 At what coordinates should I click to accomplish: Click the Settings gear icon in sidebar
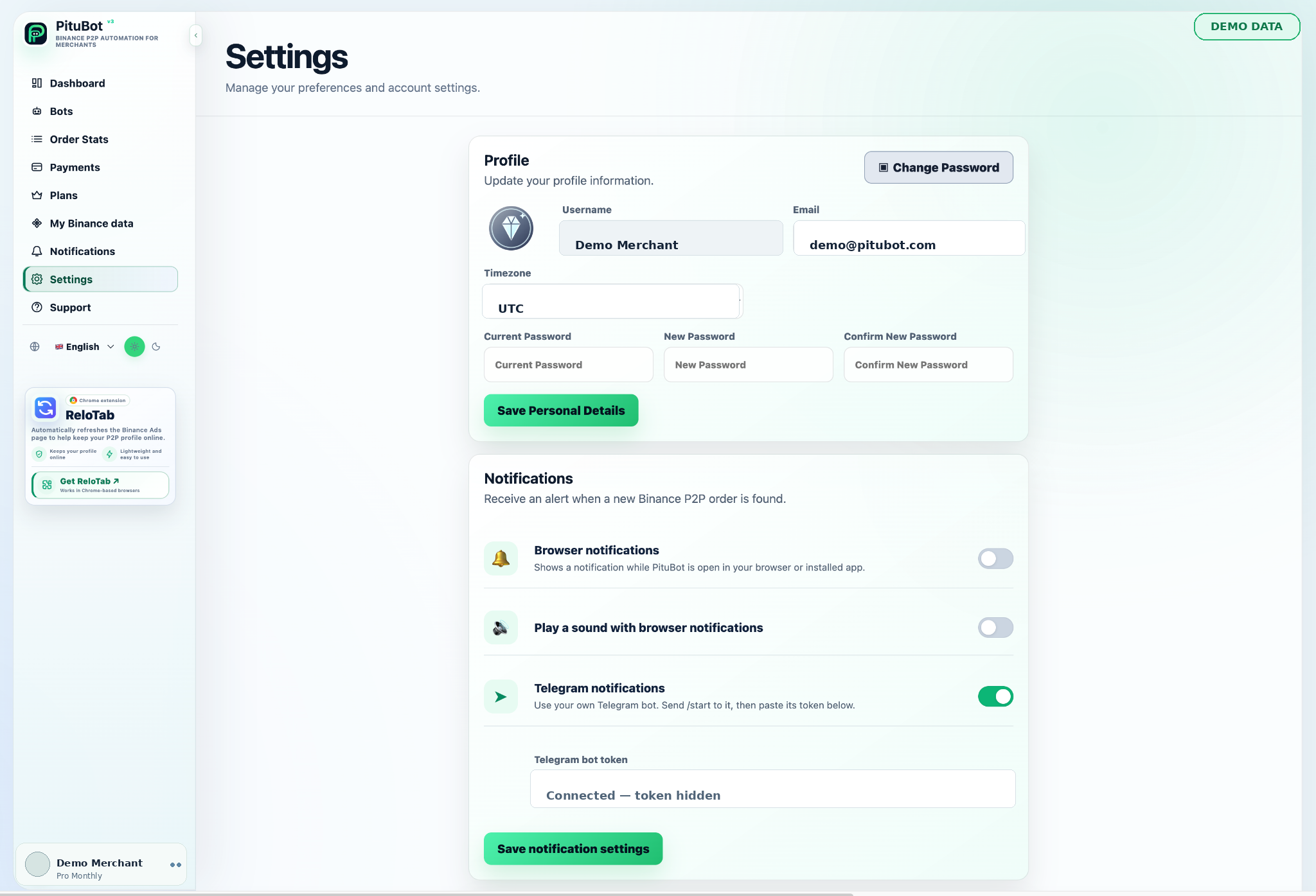tap(37, 279)
